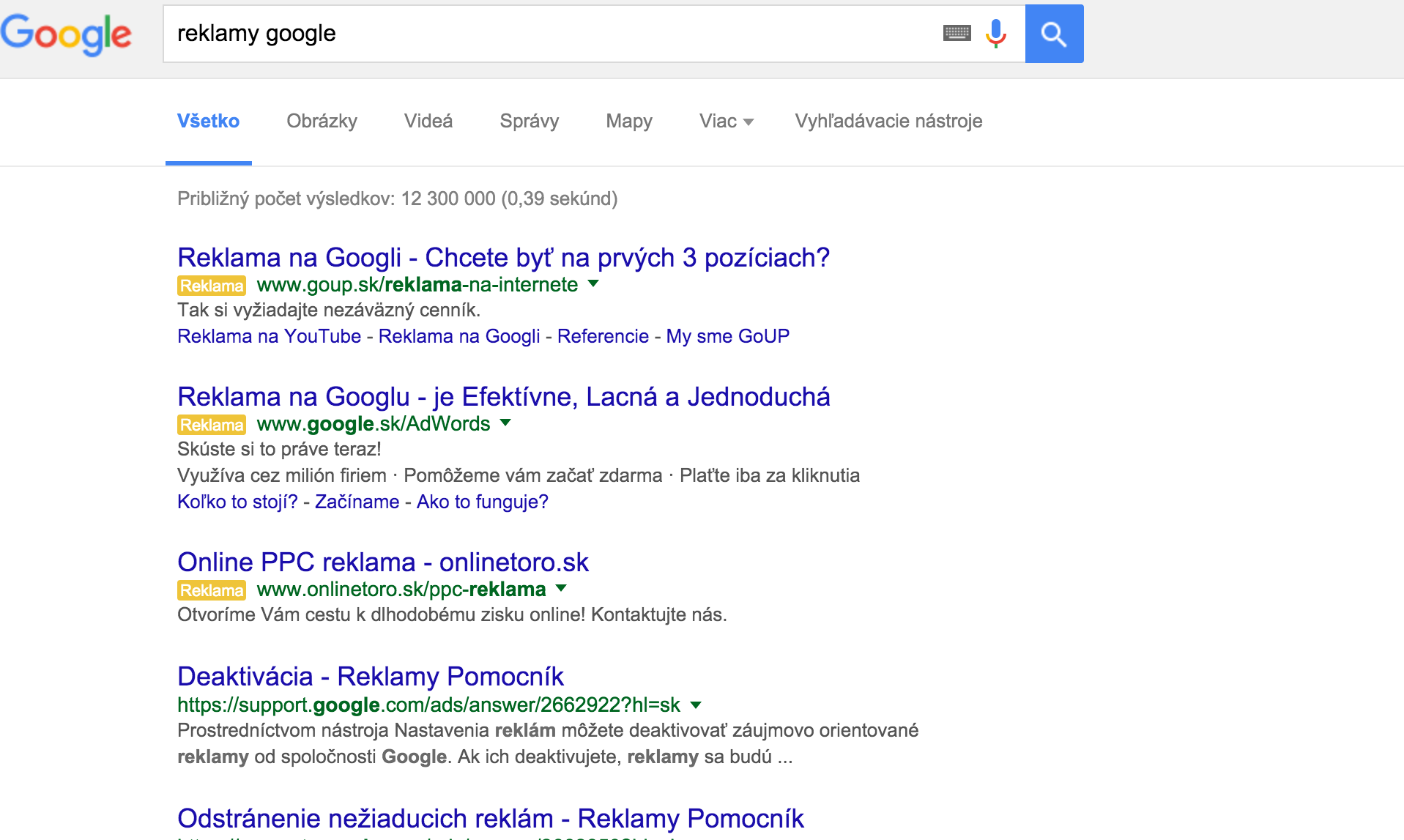Open the google.sk/AdWords URL dropdown arrow
Image resolution: width=1404 pixels, height=840 pixels.
(505, 423)
